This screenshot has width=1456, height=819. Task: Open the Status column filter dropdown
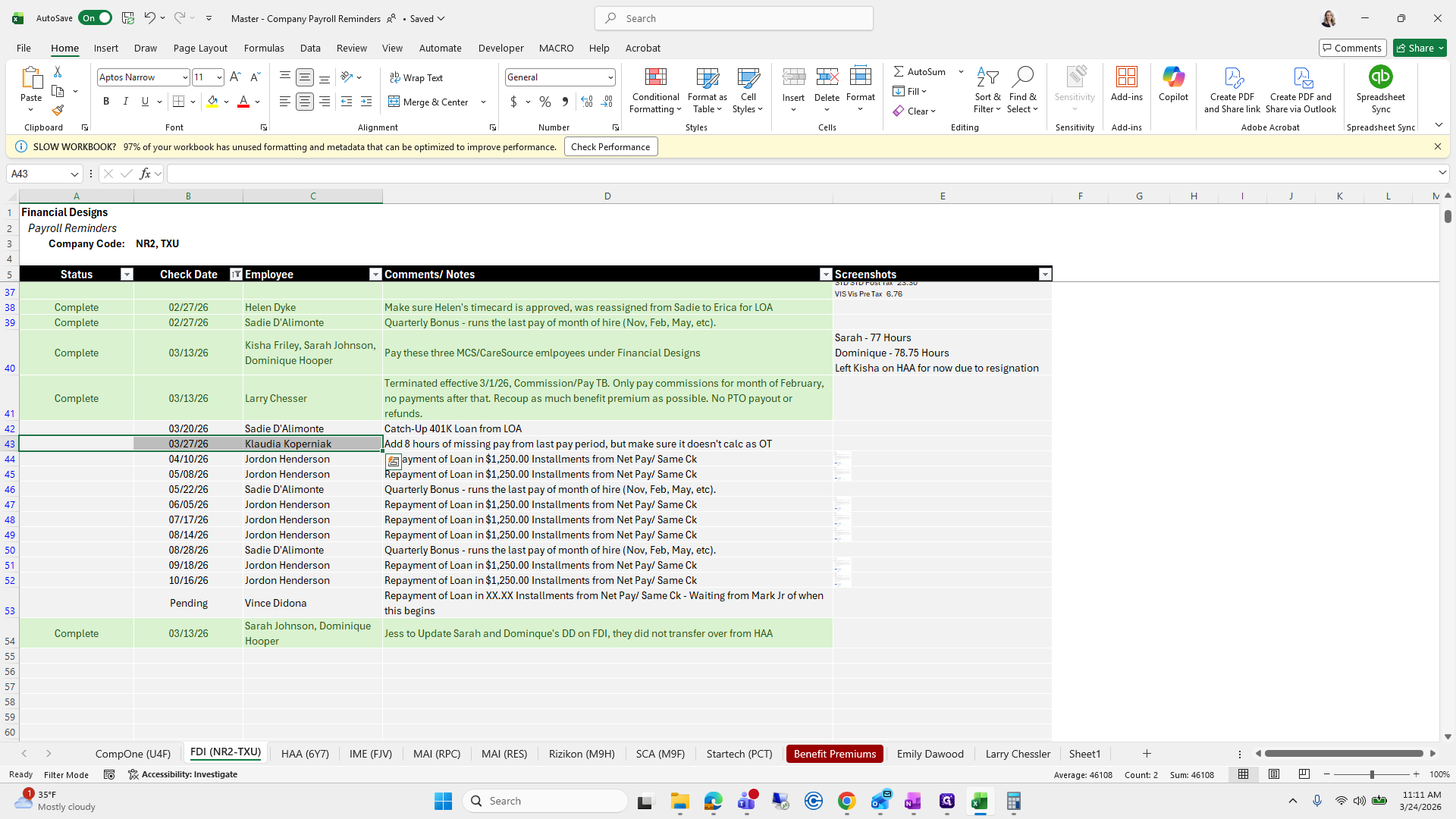pyautogui.click(x=127, y=275)
